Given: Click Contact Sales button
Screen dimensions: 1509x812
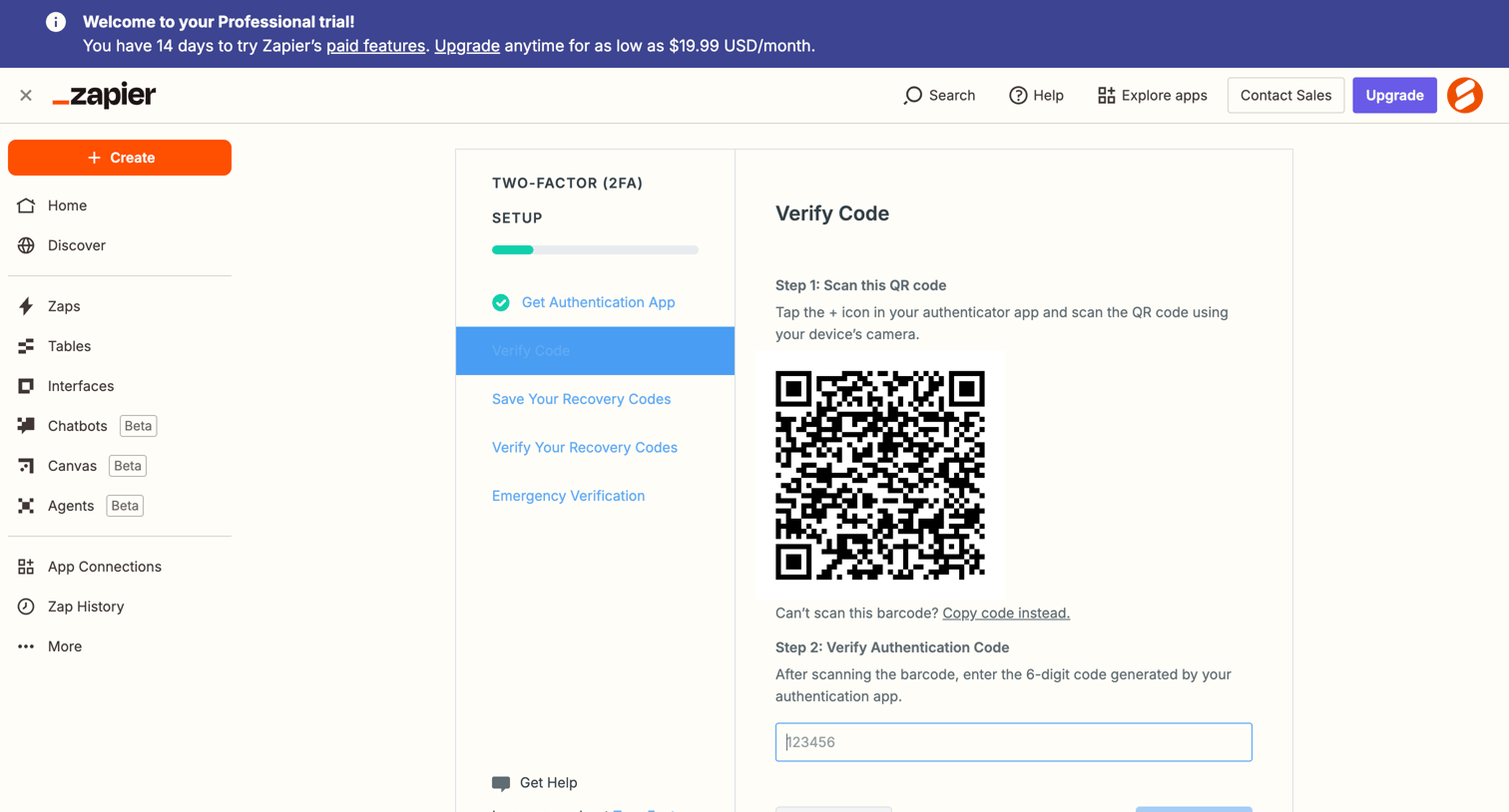Looking at the screenshot, I should [1285, 96].
